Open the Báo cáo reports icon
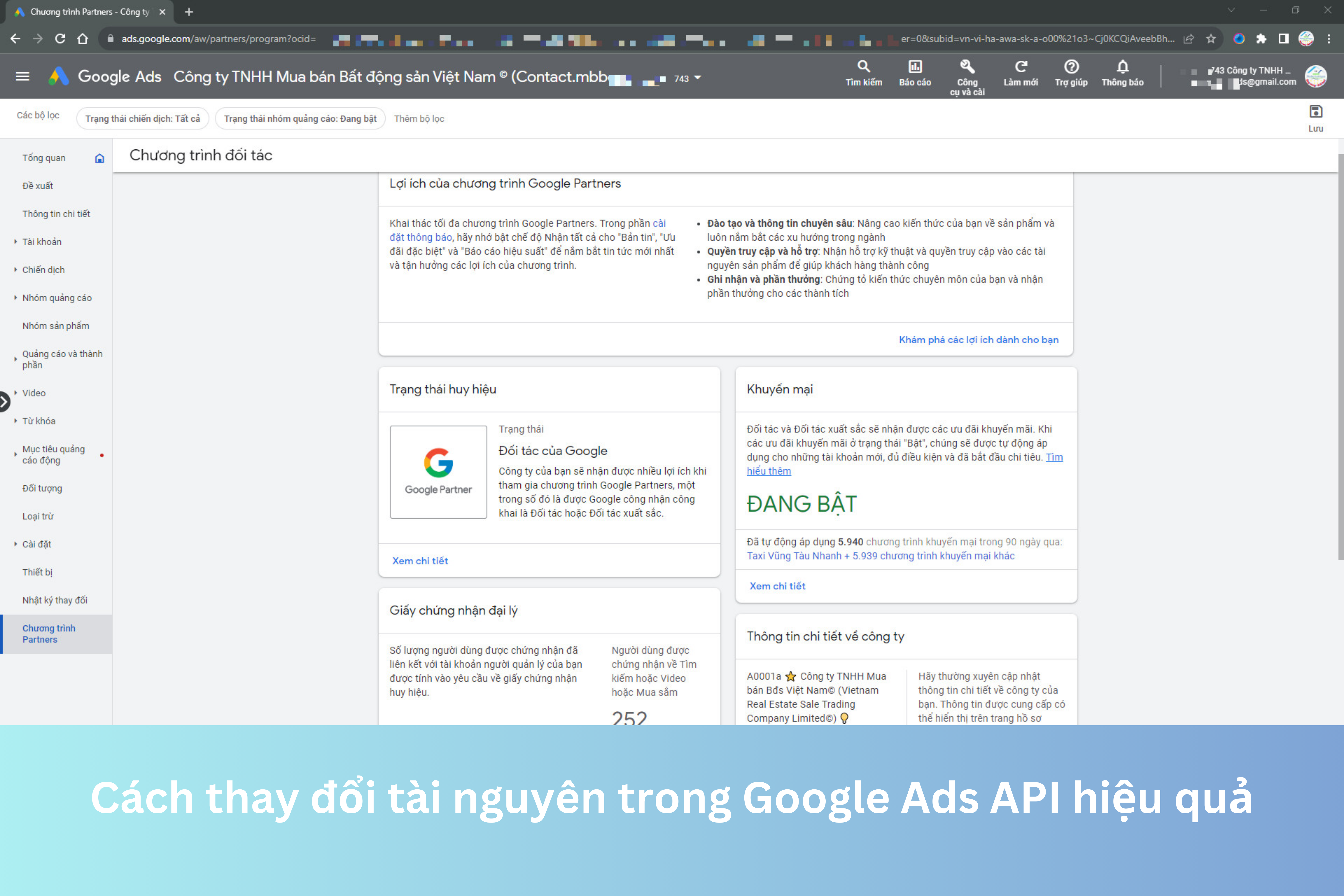Screen dimensions: 1344x896 tap(915, 74)
